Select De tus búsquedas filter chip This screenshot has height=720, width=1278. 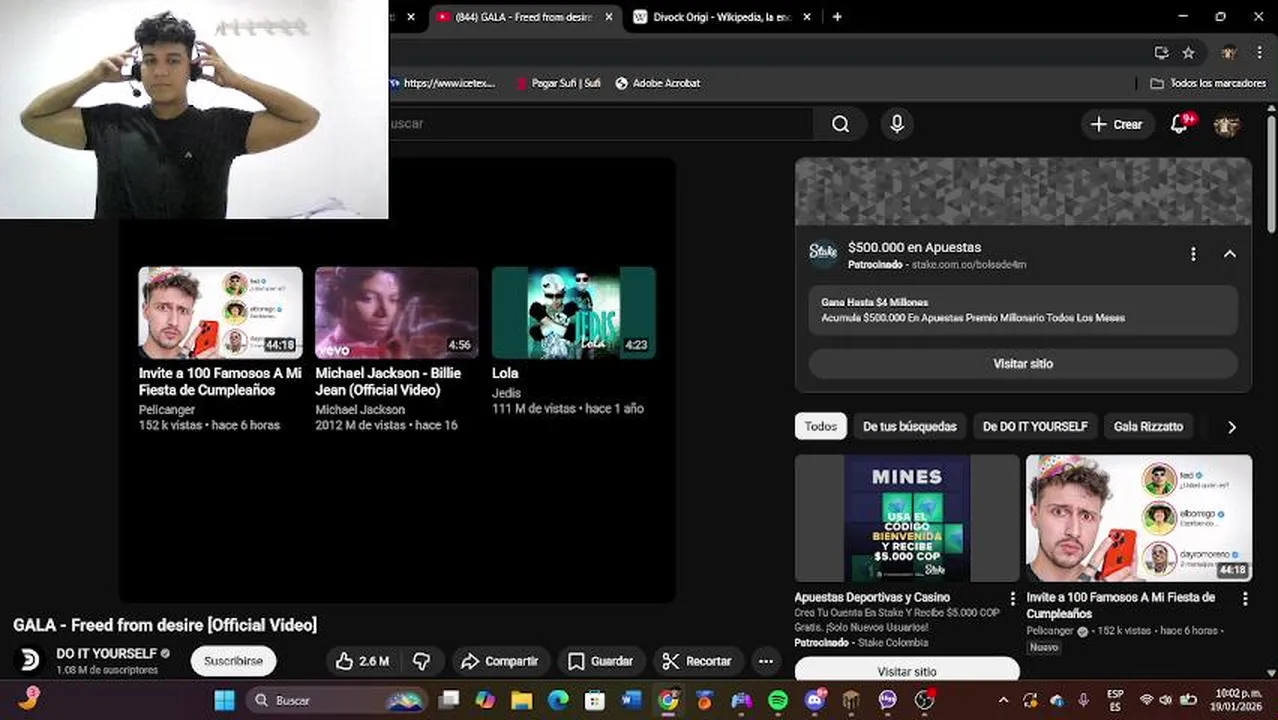pos(910,427)
